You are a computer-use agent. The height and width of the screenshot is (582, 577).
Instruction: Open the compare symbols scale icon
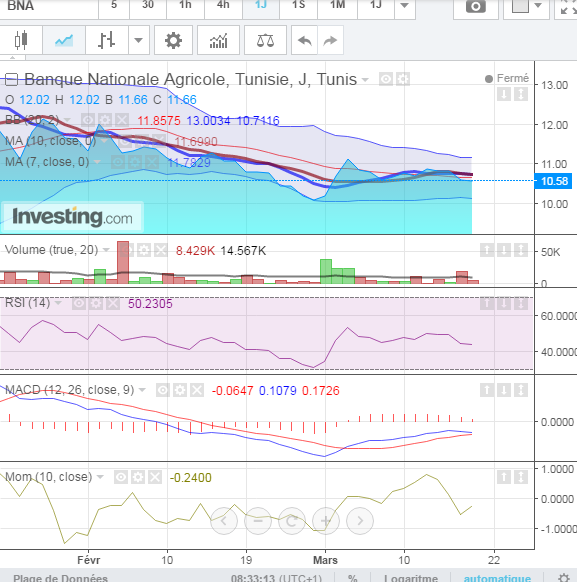265,40
